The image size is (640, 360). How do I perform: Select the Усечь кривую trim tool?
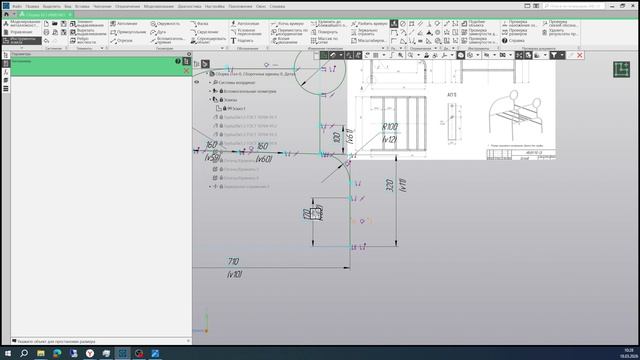[287, 24]
